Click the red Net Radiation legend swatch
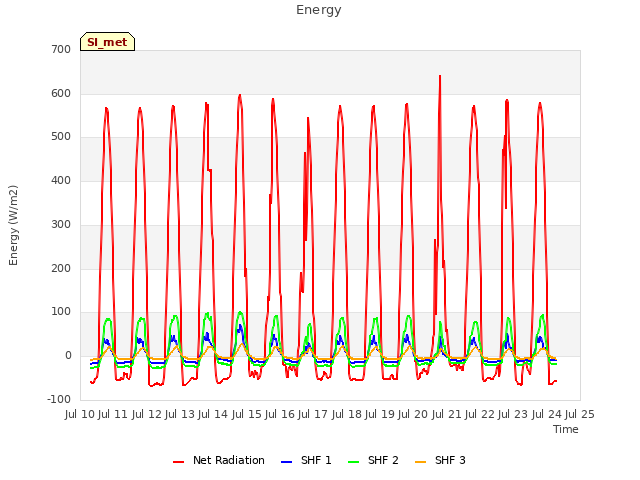 [178, 462]
